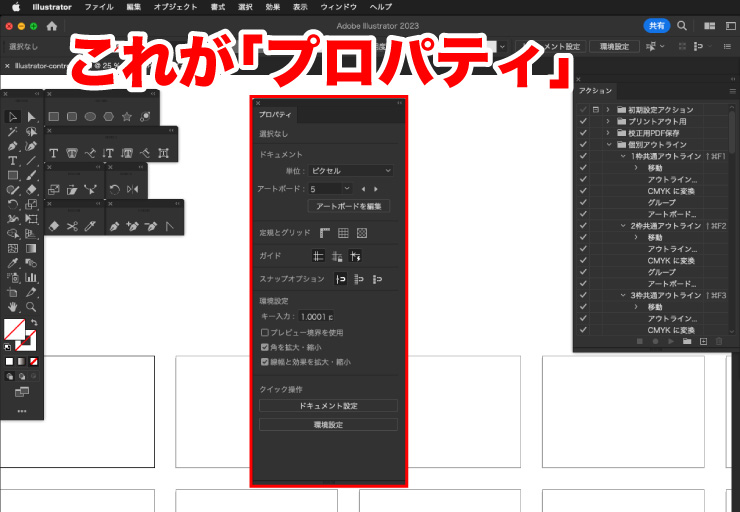Go to next artboard arrow
The image size is (740, 512).
click(376, 189)
